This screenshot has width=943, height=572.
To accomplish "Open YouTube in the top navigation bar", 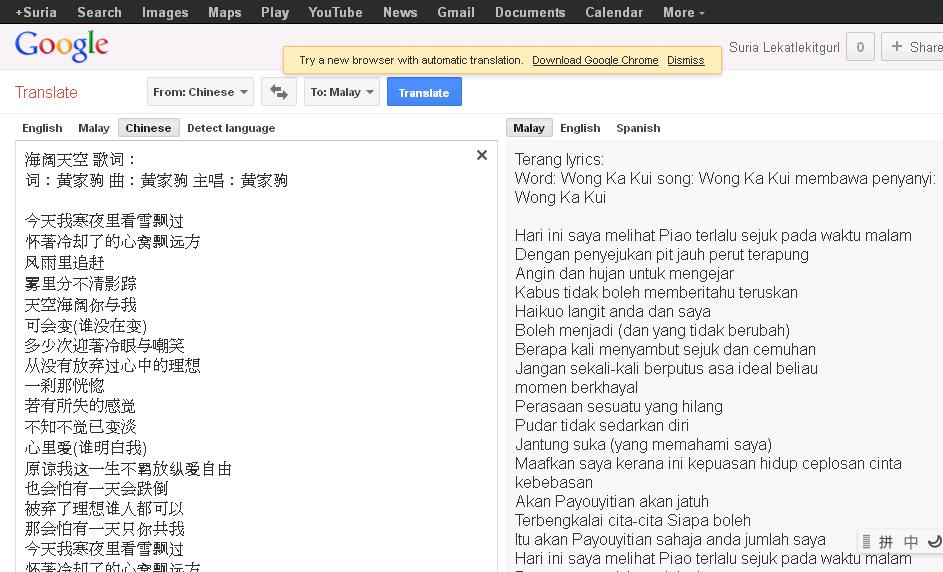I will 335,12.
